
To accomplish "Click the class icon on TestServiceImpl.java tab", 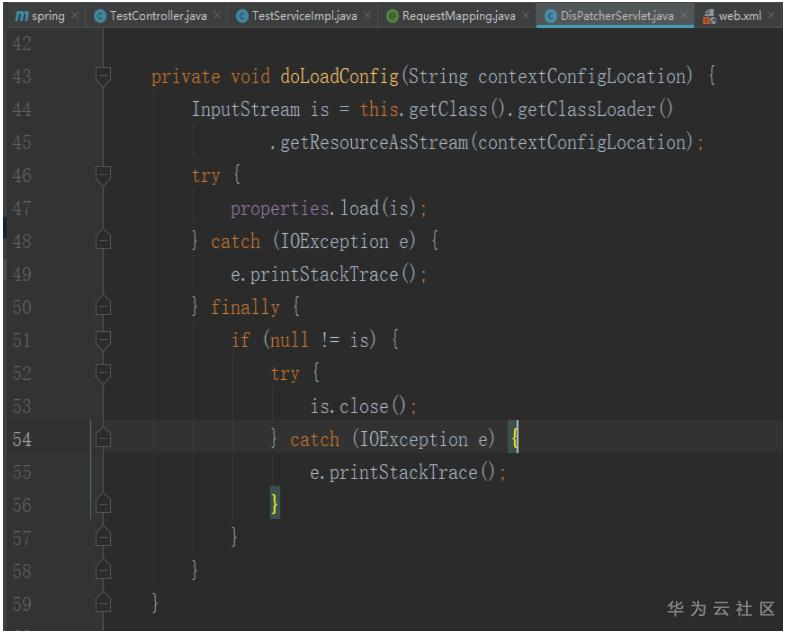I will click(242, 17).
